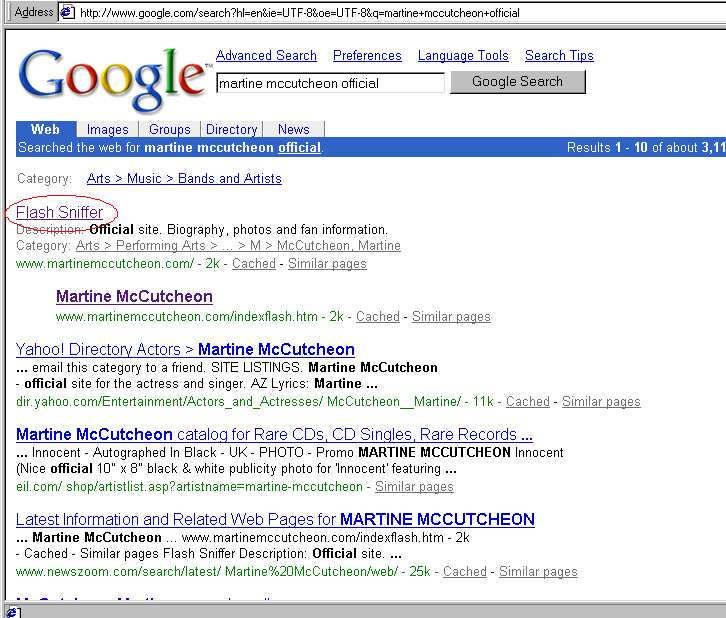
Task: Click 'Official site. Biography, photos' description text
Action: [x=238, y=230]
